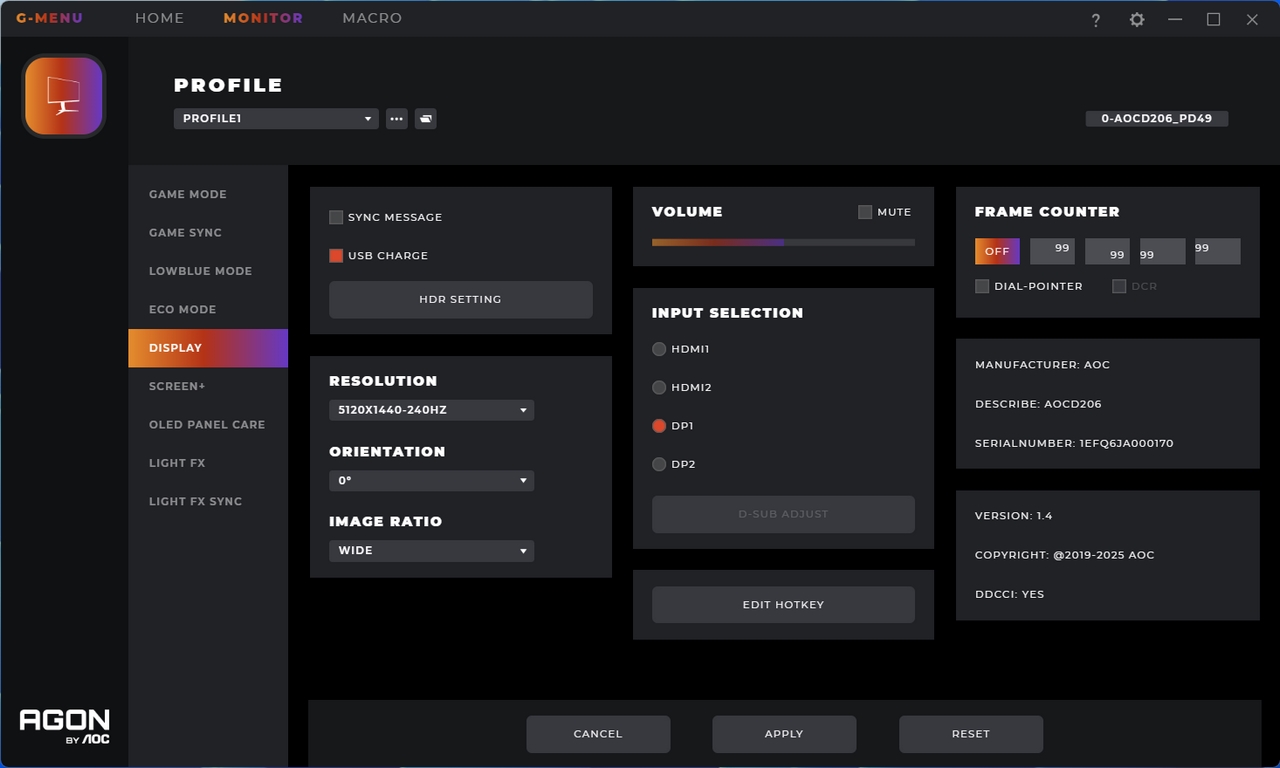Open the LowBlue Mode section

pyautogui.click(x=208, y=271)
